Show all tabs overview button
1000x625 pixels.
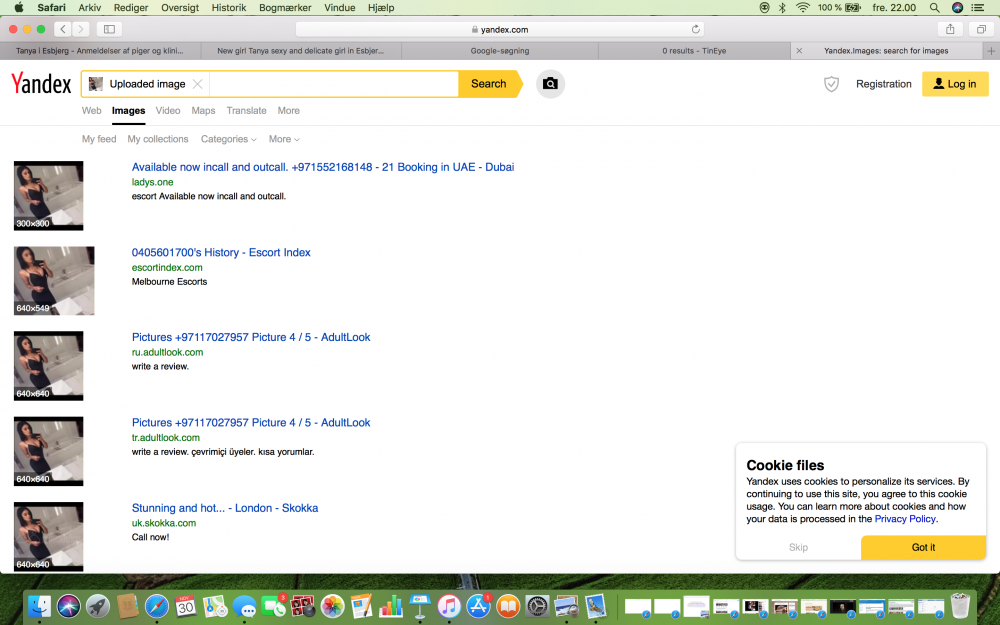tap(981, 29)
